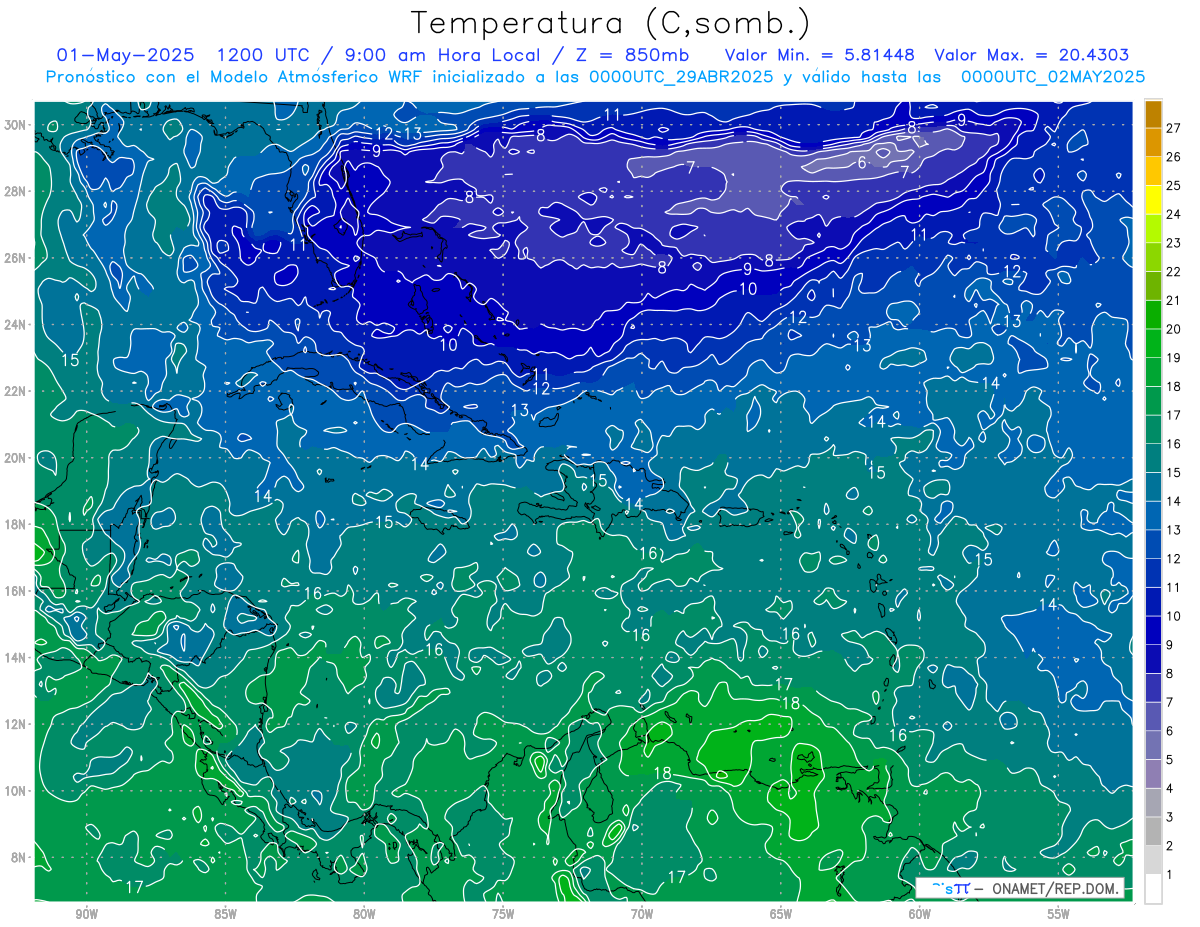Click the 25 value on the color scale
The image size is (1200, 927).
pyautogui.click(x=1173, y=186)
